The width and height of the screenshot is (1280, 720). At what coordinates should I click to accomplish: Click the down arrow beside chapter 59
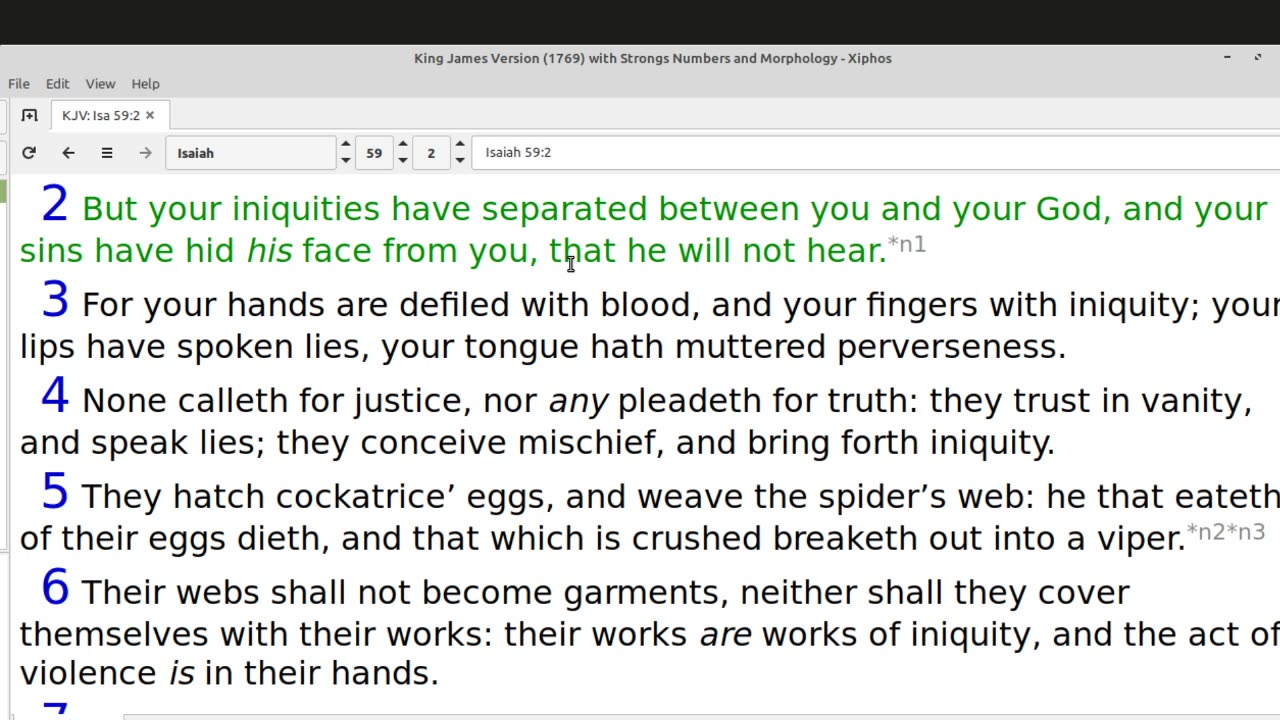tap(402, 161)
